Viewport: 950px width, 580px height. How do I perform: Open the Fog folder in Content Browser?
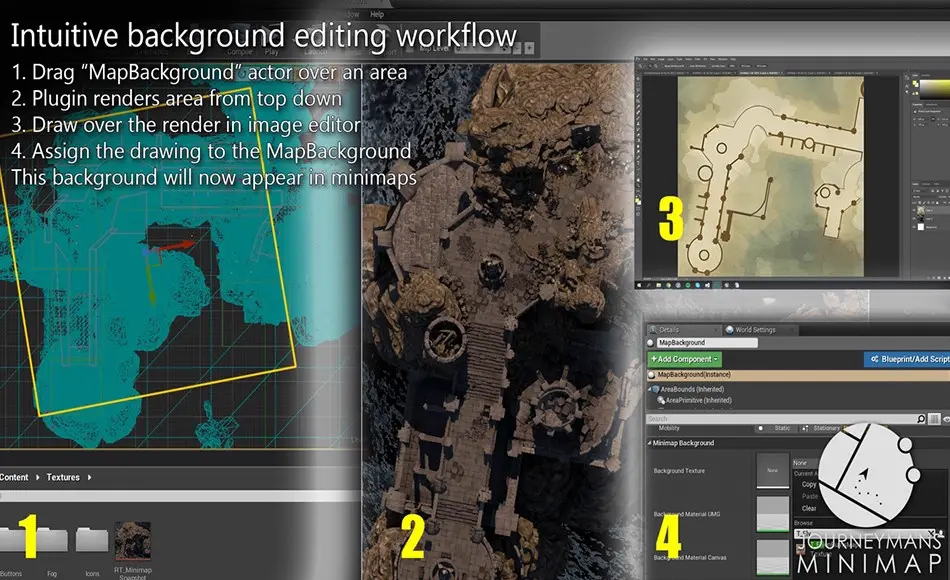click(x=52, y=541)
